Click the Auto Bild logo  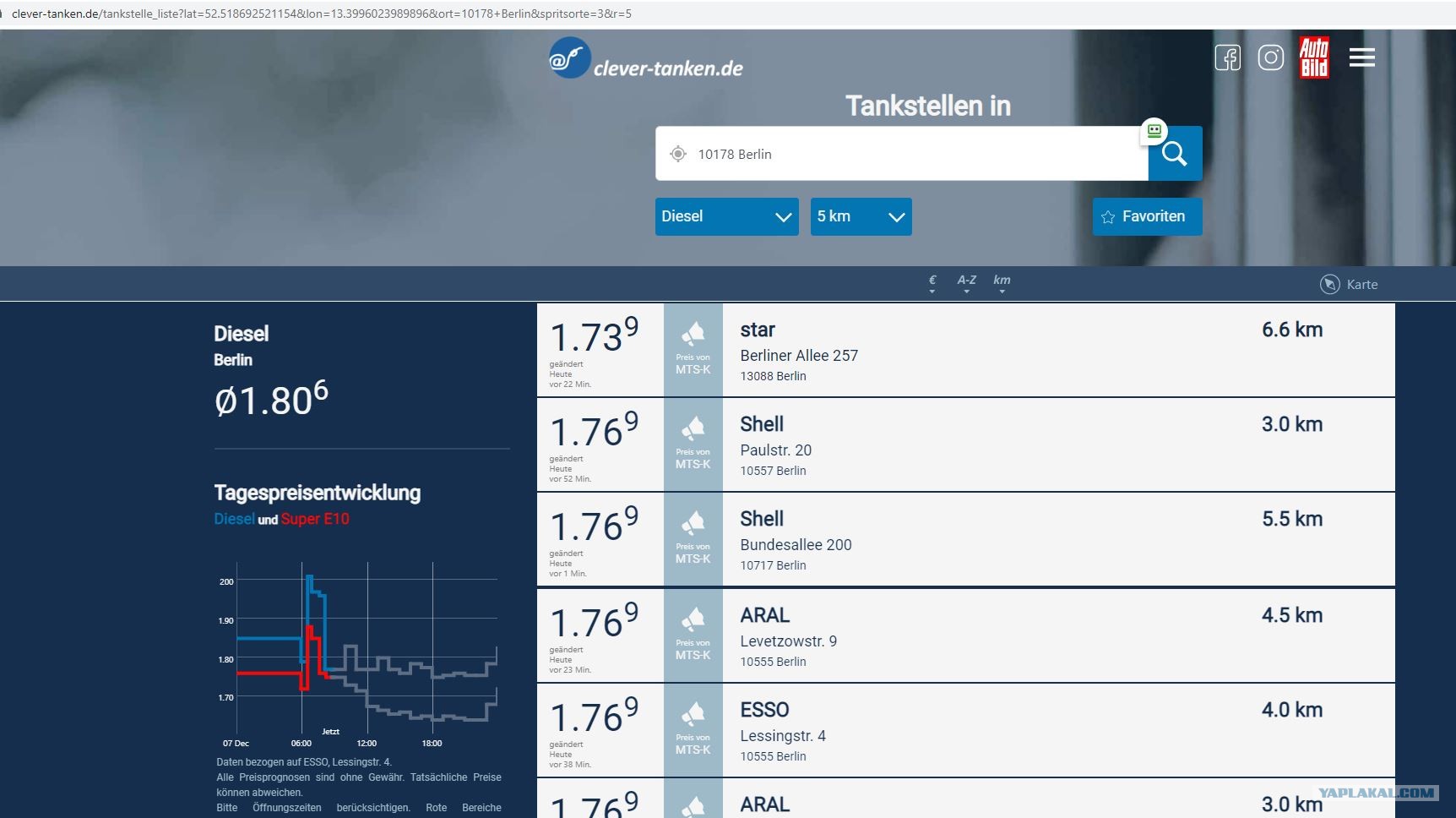[x=1314, y=57]
